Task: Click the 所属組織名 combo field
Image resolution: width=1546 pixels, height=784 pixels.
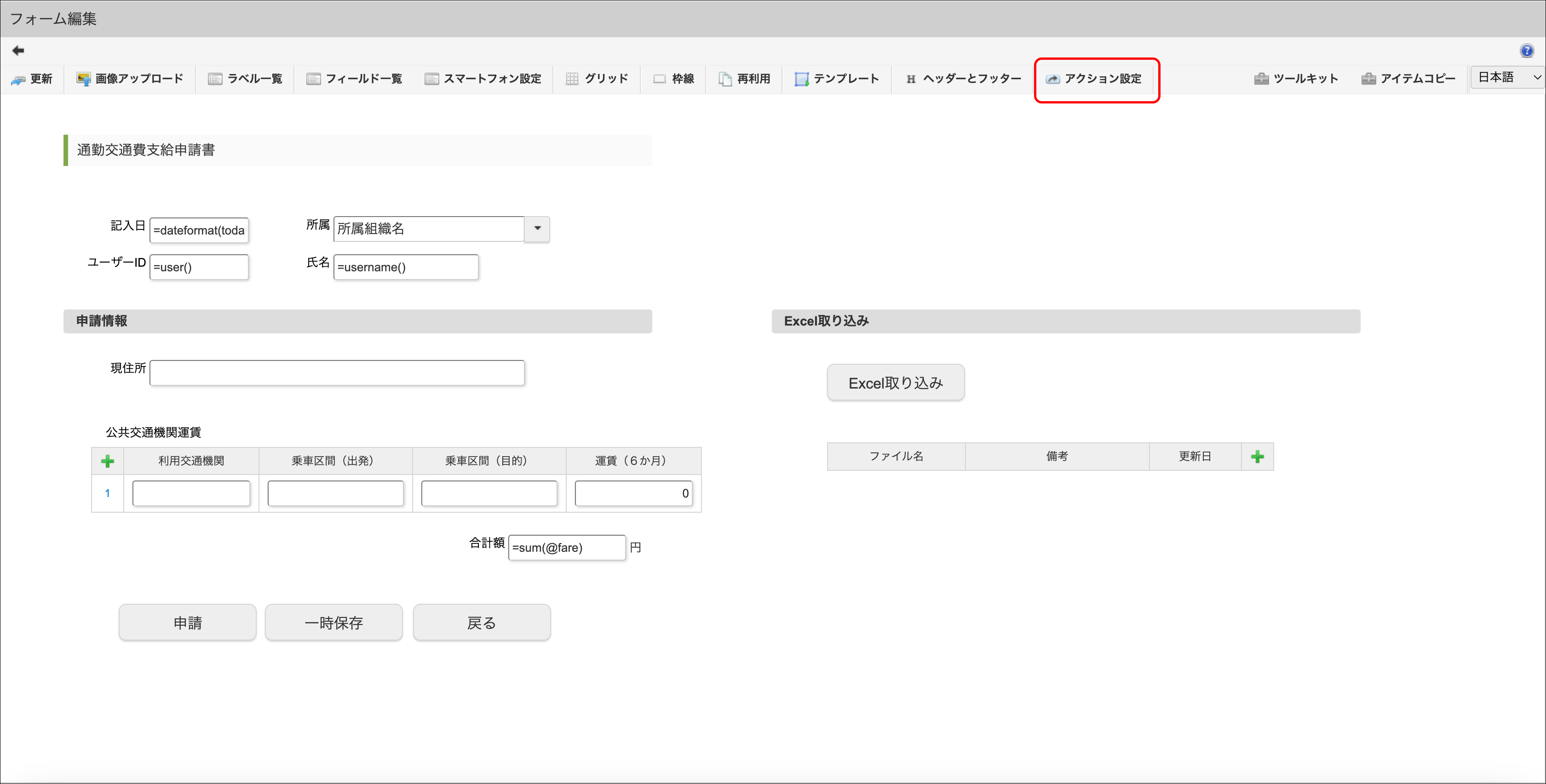Action: [429, 229]
